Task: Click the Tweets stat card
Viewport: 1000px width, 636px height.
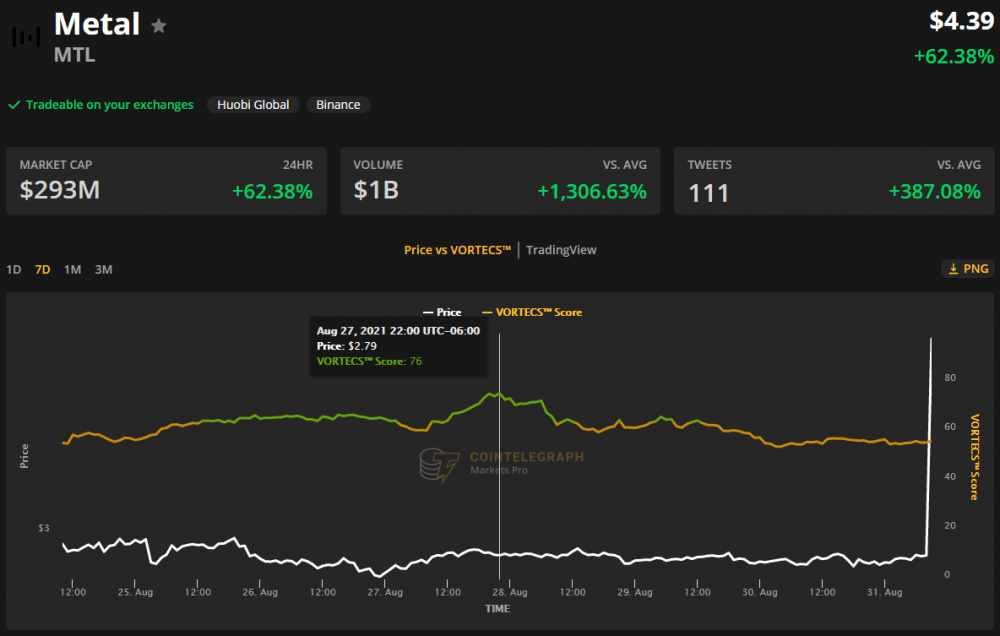Action: coord(834,181)
